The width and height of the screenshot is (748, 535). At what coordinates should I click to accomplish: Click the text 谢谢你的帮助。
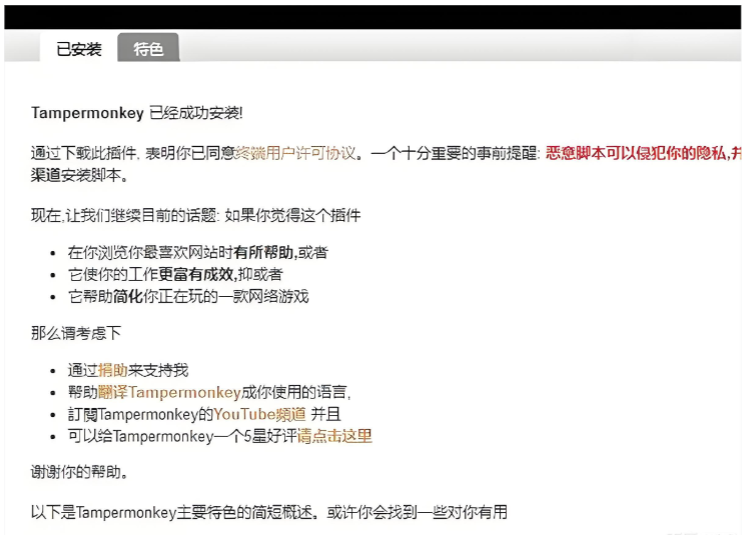[80, 472]
